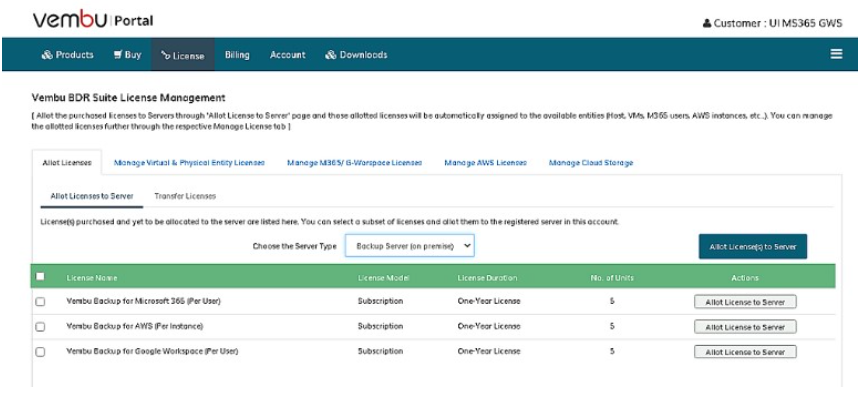Click Vembu BDR Suite License Management heading
Screen dimensions: 861x405
coord(128,98)
